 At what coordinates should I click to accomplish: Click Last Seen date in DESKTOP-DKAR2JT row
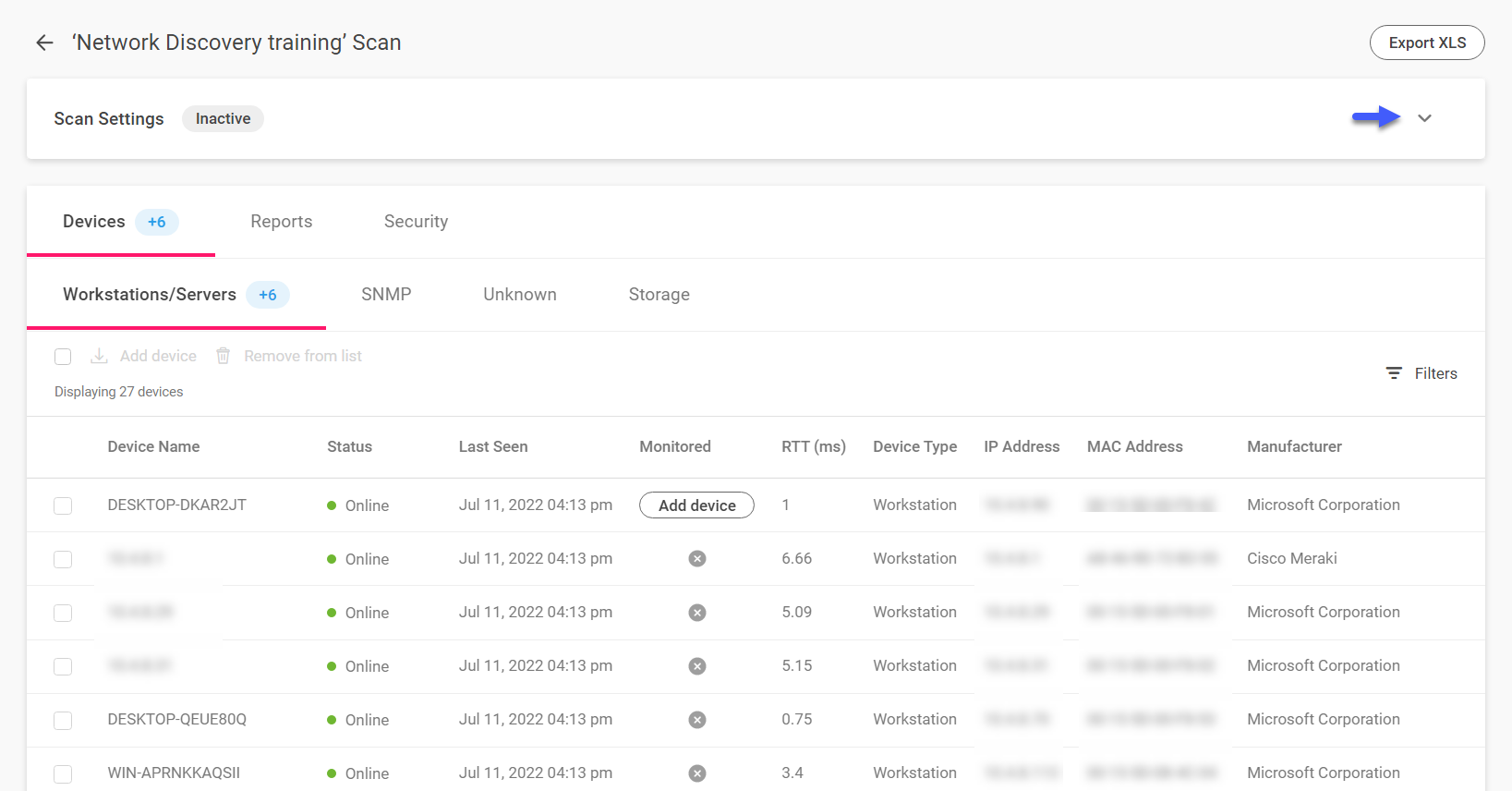click(536, 505)
